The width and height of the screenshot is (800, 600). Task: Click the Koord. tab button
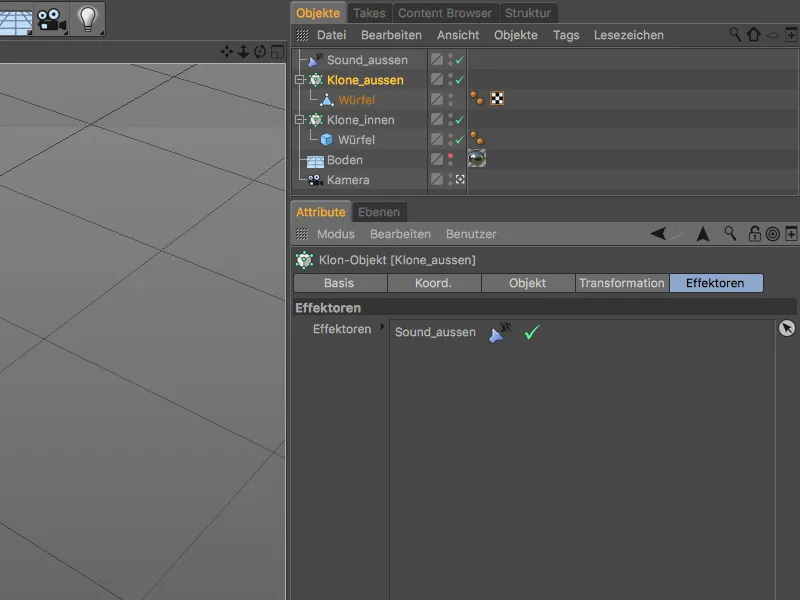click(434, 283)
